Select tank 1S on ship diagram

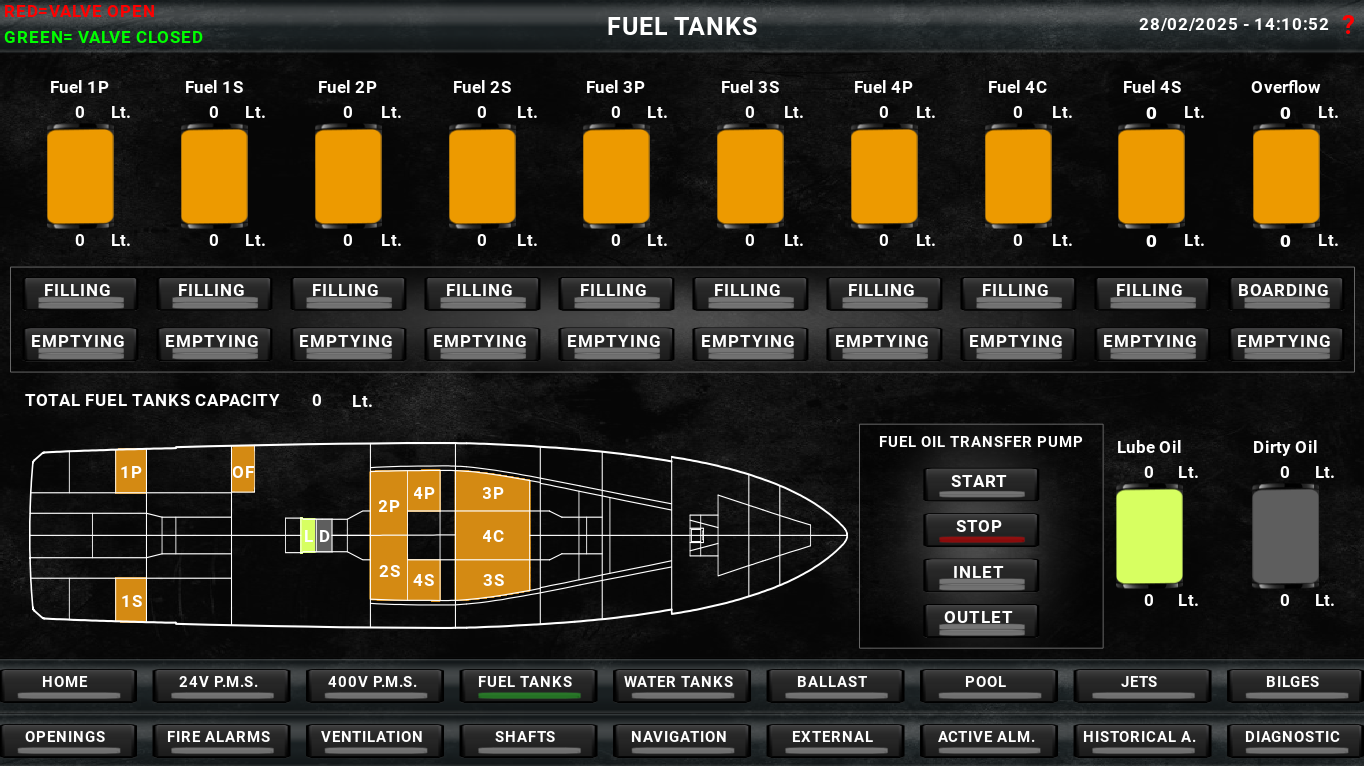coord(131,600)
